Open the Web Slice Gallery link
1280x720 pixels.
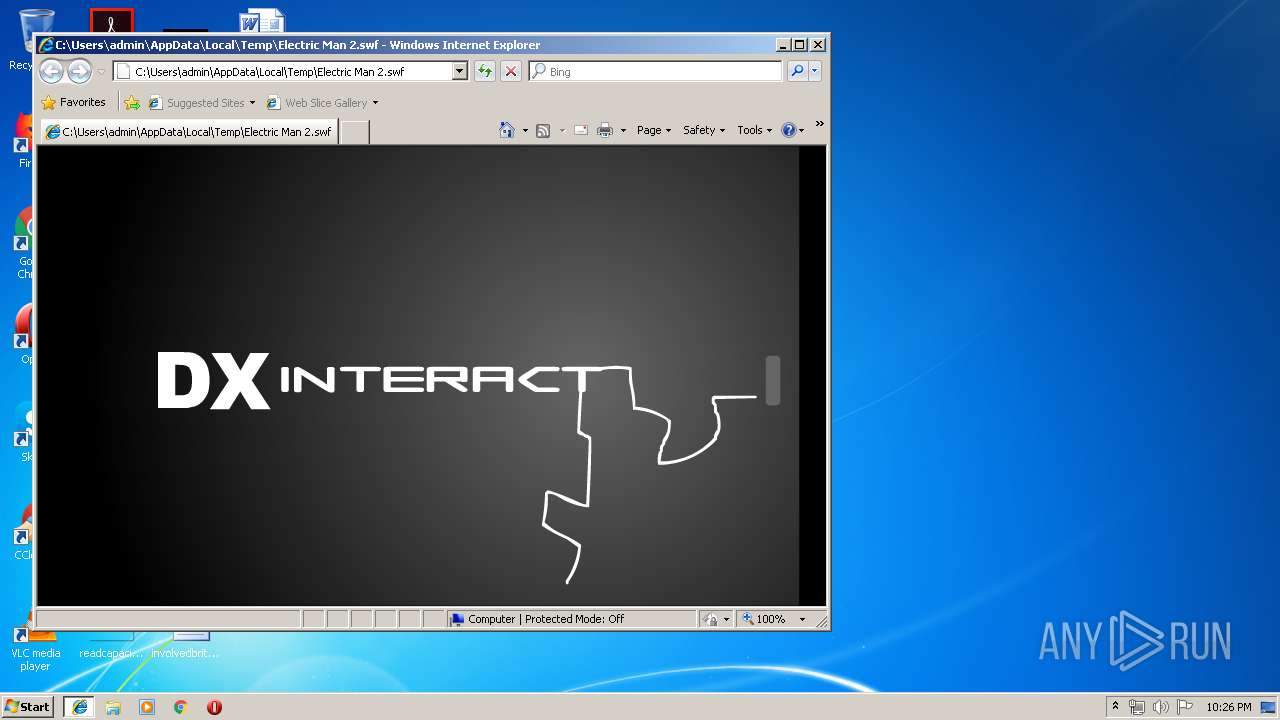point(316,102)
